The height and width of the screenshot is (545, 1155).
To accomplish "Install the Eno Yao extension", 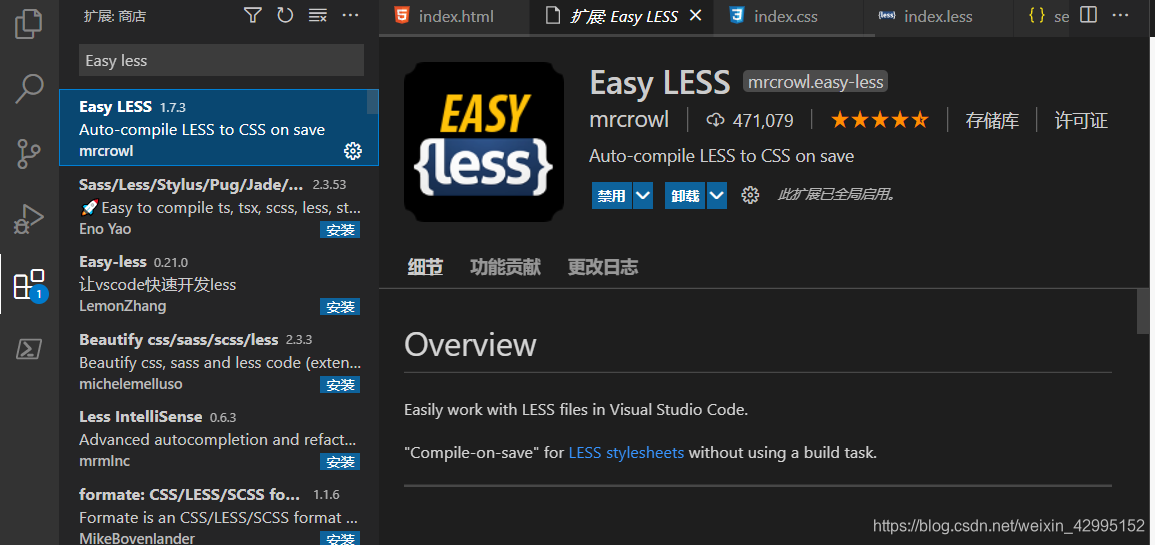I will [340, 230].
